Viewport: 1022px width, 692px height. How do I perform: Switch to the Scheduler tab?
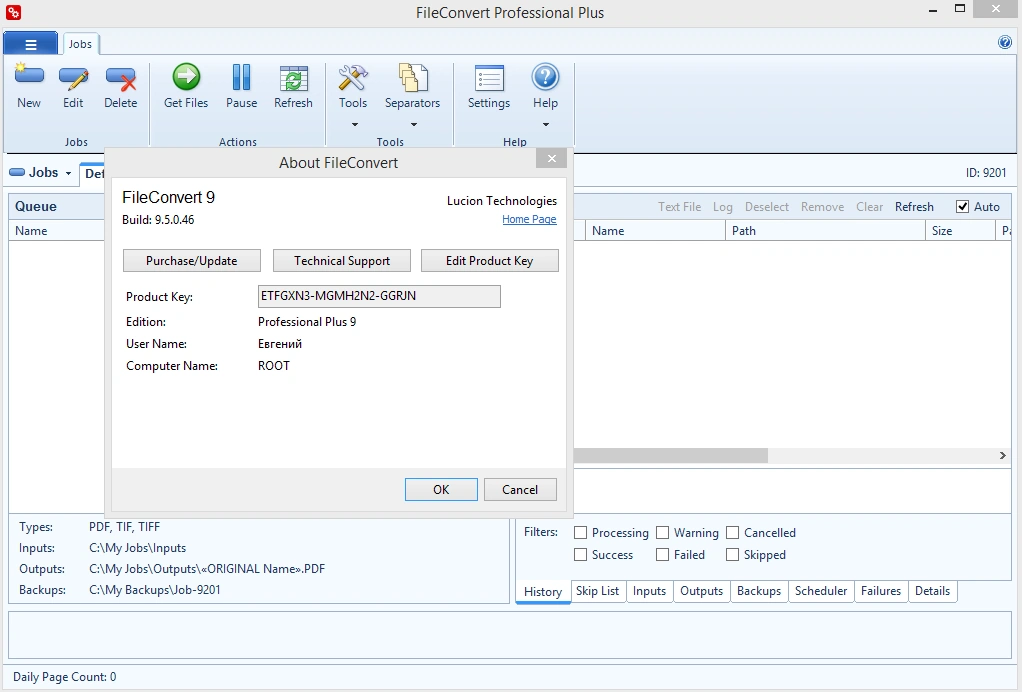(821, 591)
